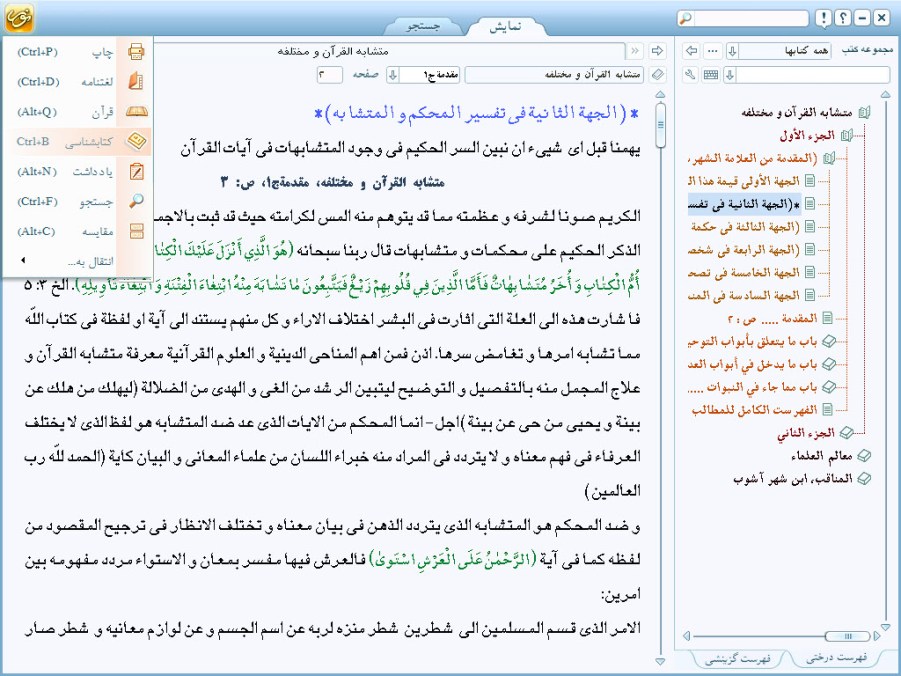Click the printer icon for چاپ

tap(136, 52)
